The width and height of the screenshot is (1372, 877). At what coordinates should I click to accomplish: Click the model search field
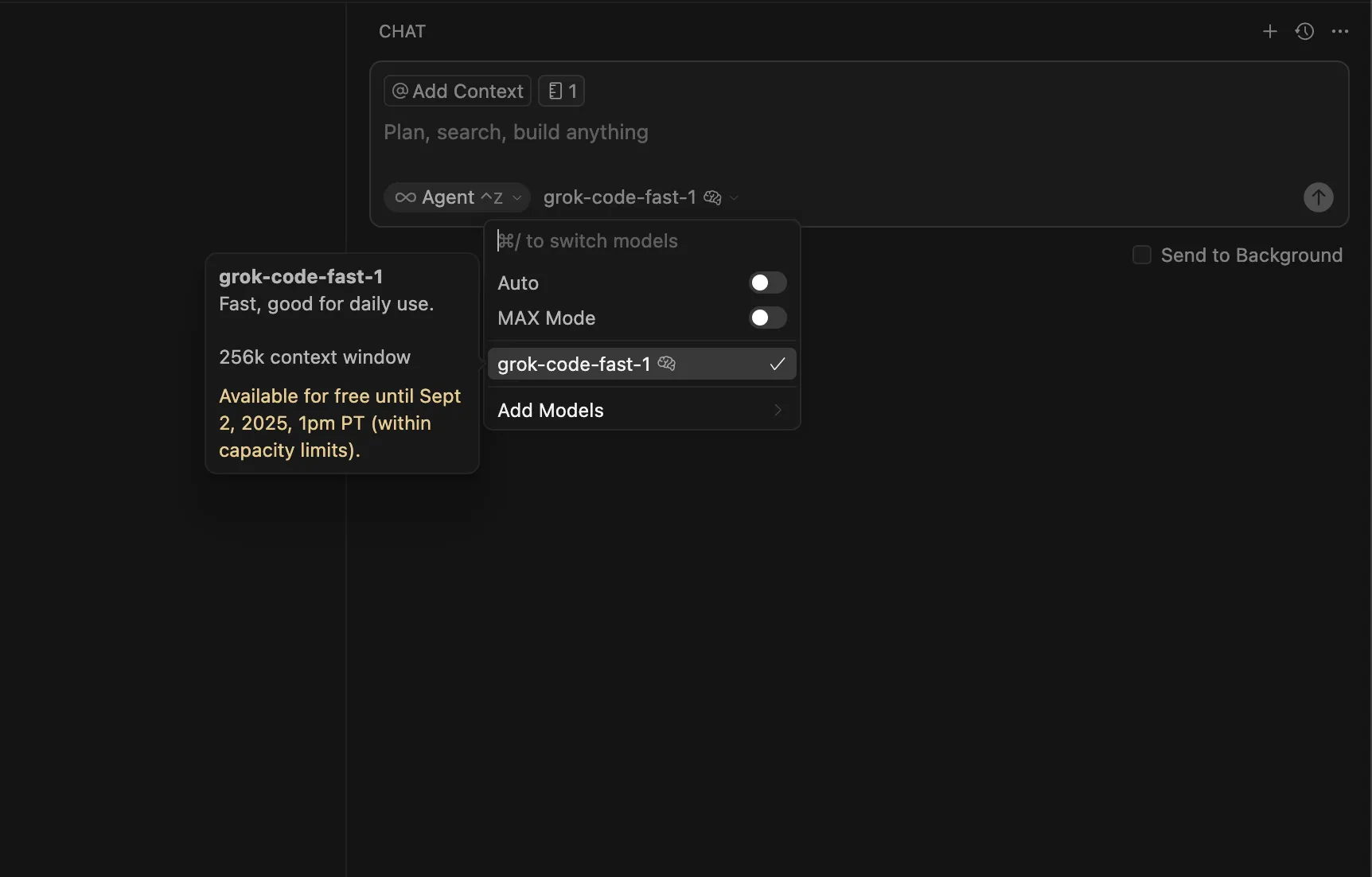[641, 241]
